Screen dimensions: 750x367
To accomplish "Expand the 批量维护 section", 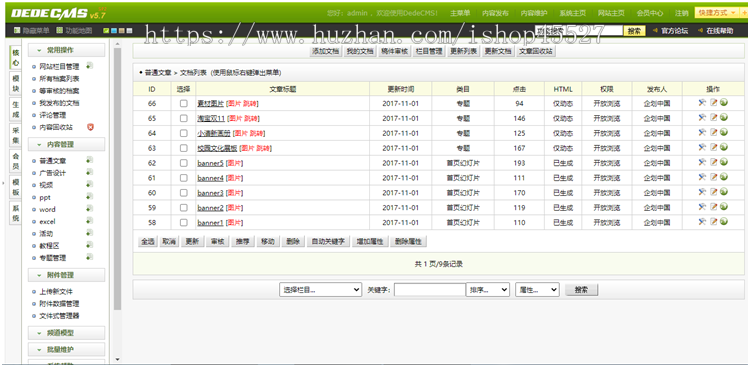I will [66, 349].
